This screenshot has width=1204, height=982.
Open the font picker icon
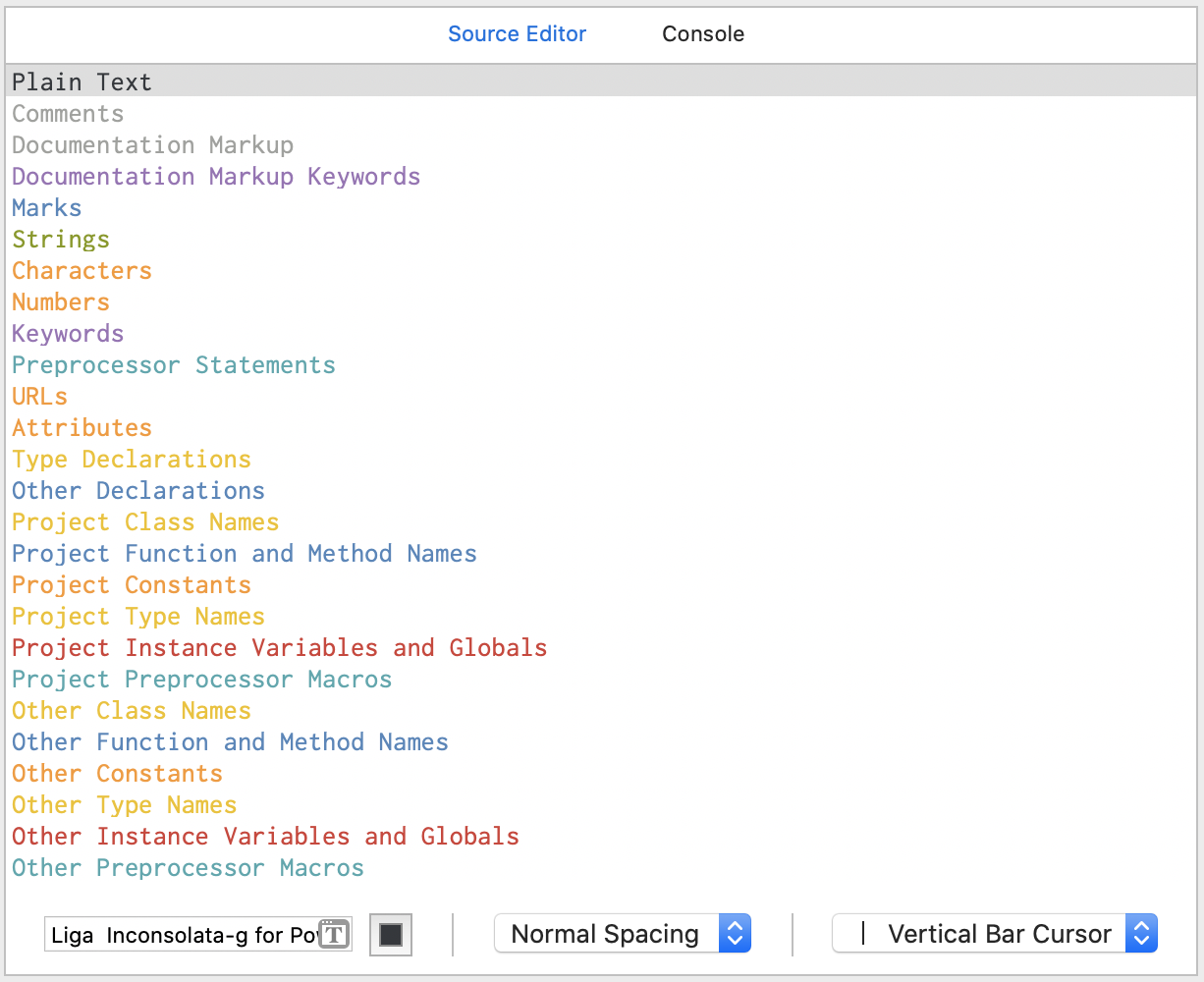(335, 935)
